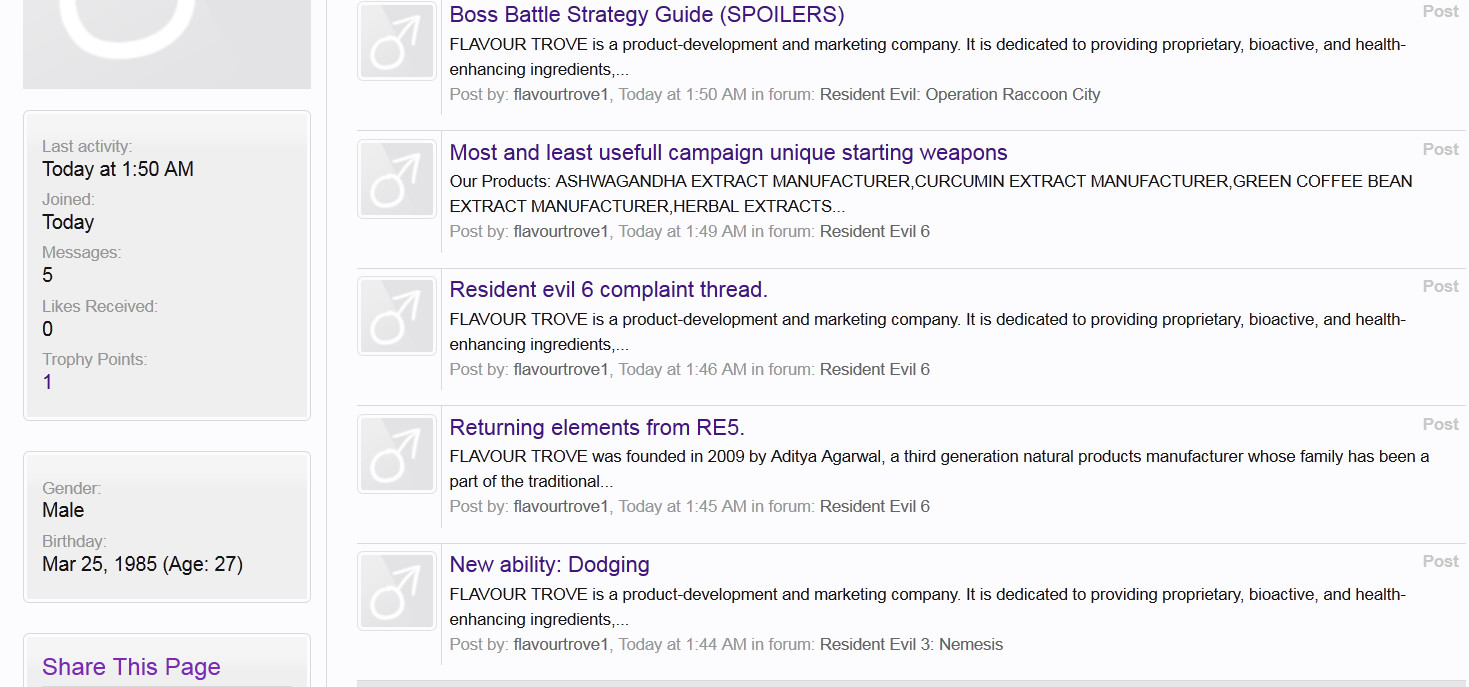The width and height of the screenshot is (1469, 687).
Task: Click the Likes Received count 0
Action: (x=48, y=329)
